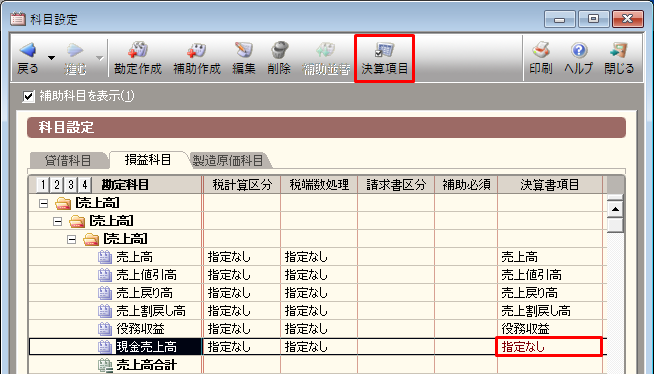Click the 勘定科目 column header
Screen dimensions: 654x374
(x=125, y=185)
